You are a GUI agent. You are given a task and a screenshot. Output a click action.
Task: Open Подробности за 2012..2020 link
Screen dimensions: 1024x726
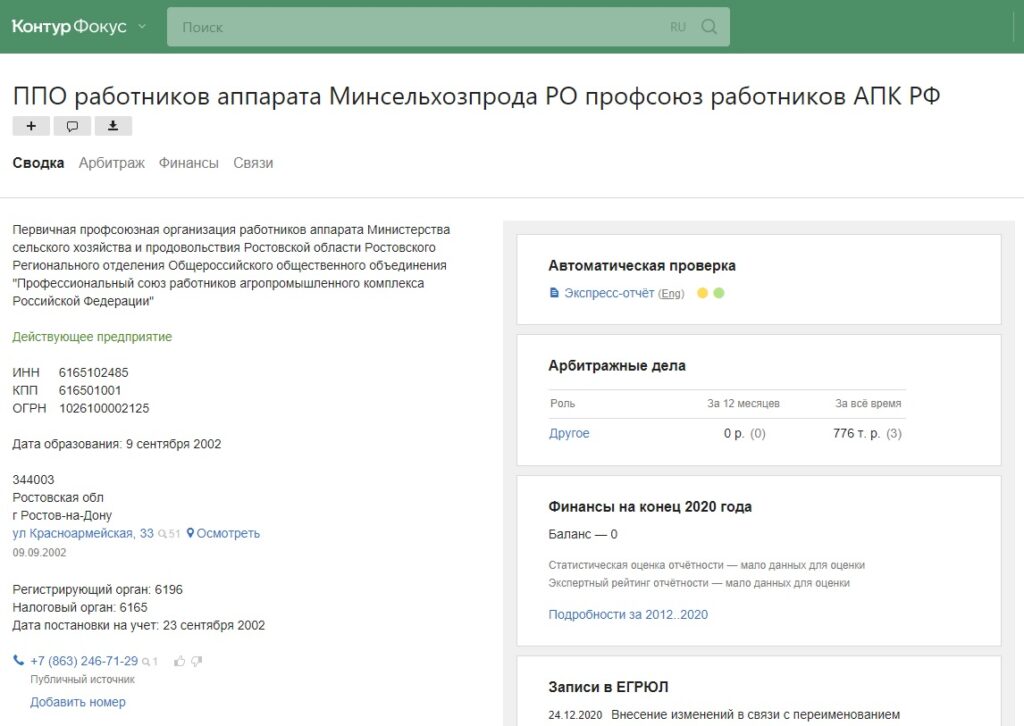(628, 614)
